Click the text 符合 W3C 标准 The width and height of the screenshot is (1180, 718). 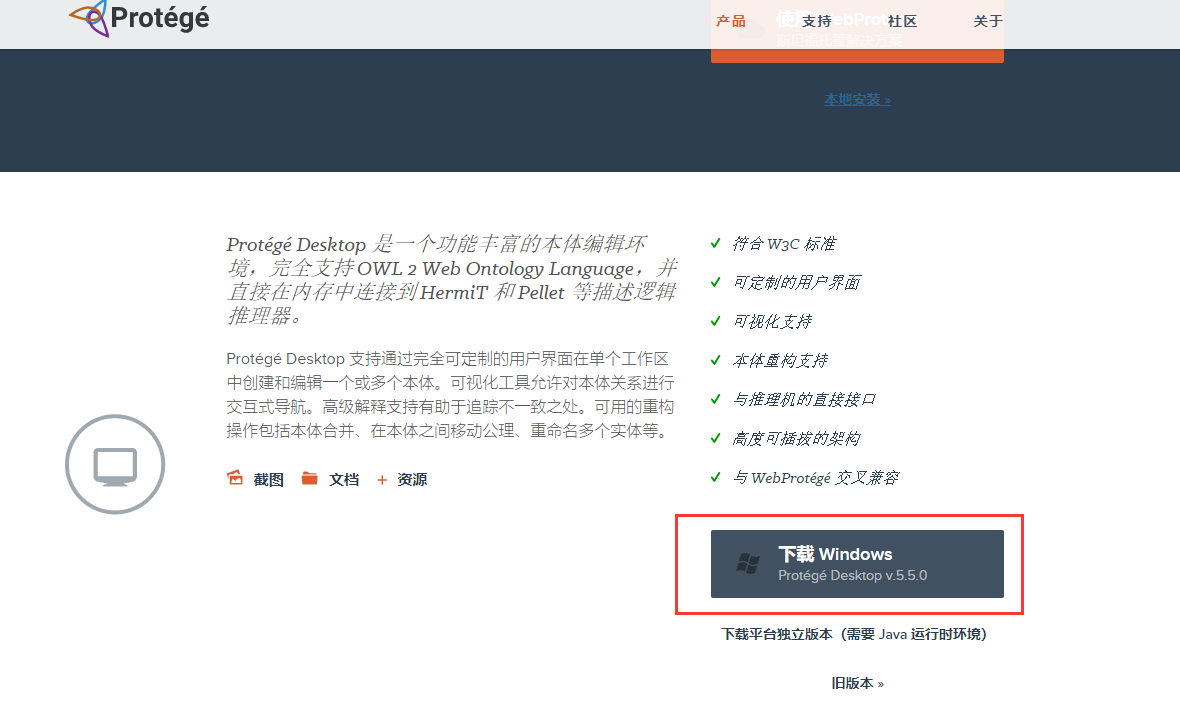click(784, 243)
